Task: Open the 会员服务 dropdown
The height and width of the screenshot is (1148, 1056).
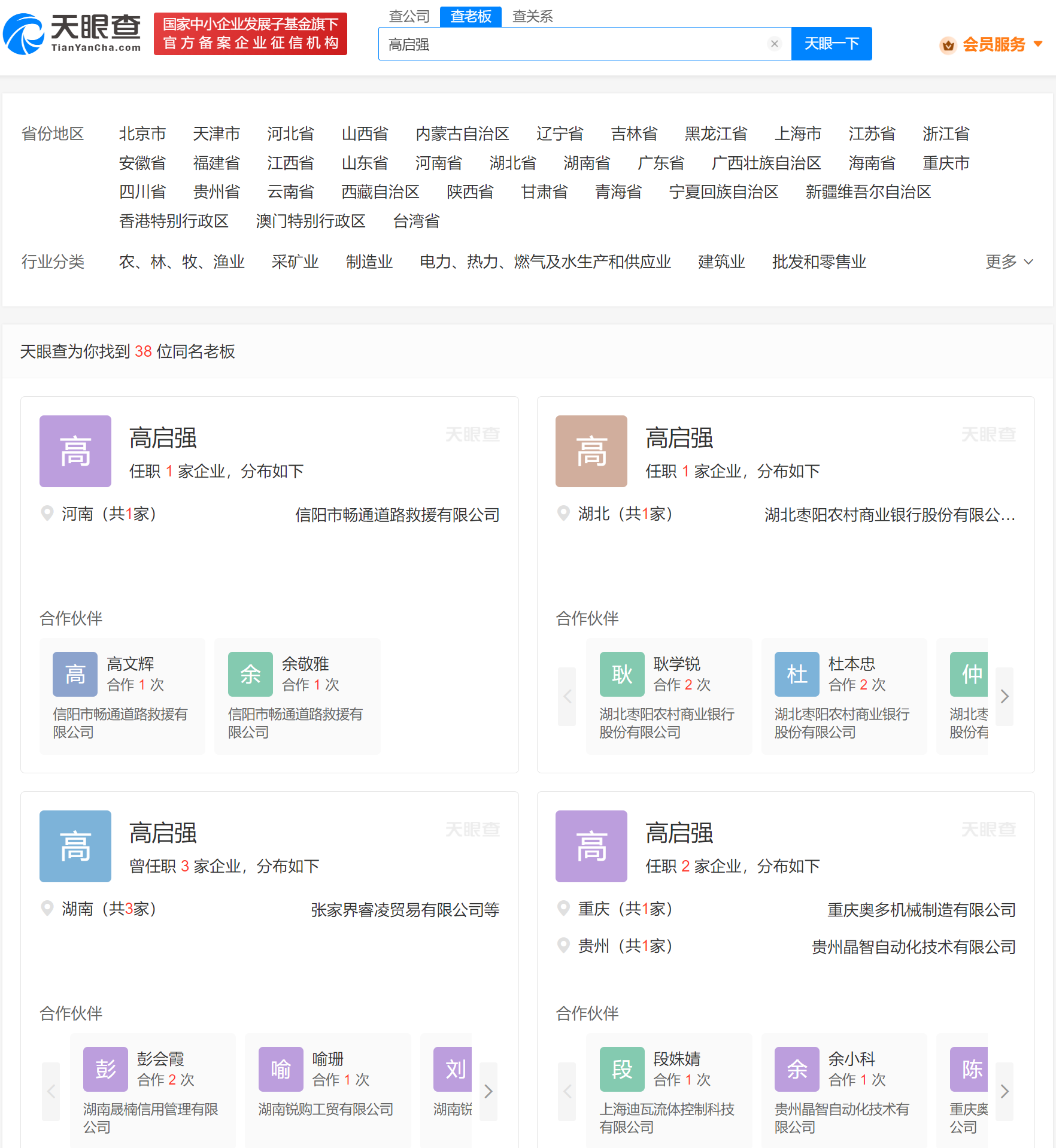Action: pyautogui.click(x=993, y=44)
